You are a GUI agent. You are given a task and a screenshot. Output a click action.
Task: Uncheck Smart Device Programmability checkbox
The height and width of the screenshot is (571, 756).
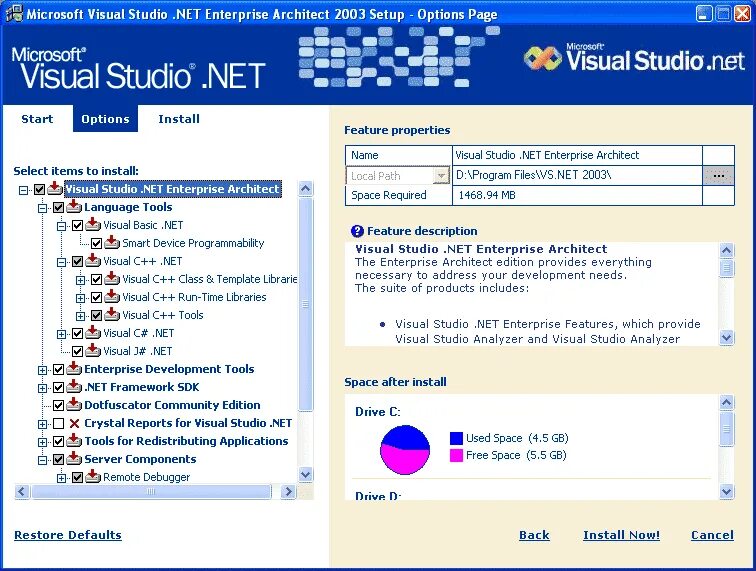coord(96,244)
